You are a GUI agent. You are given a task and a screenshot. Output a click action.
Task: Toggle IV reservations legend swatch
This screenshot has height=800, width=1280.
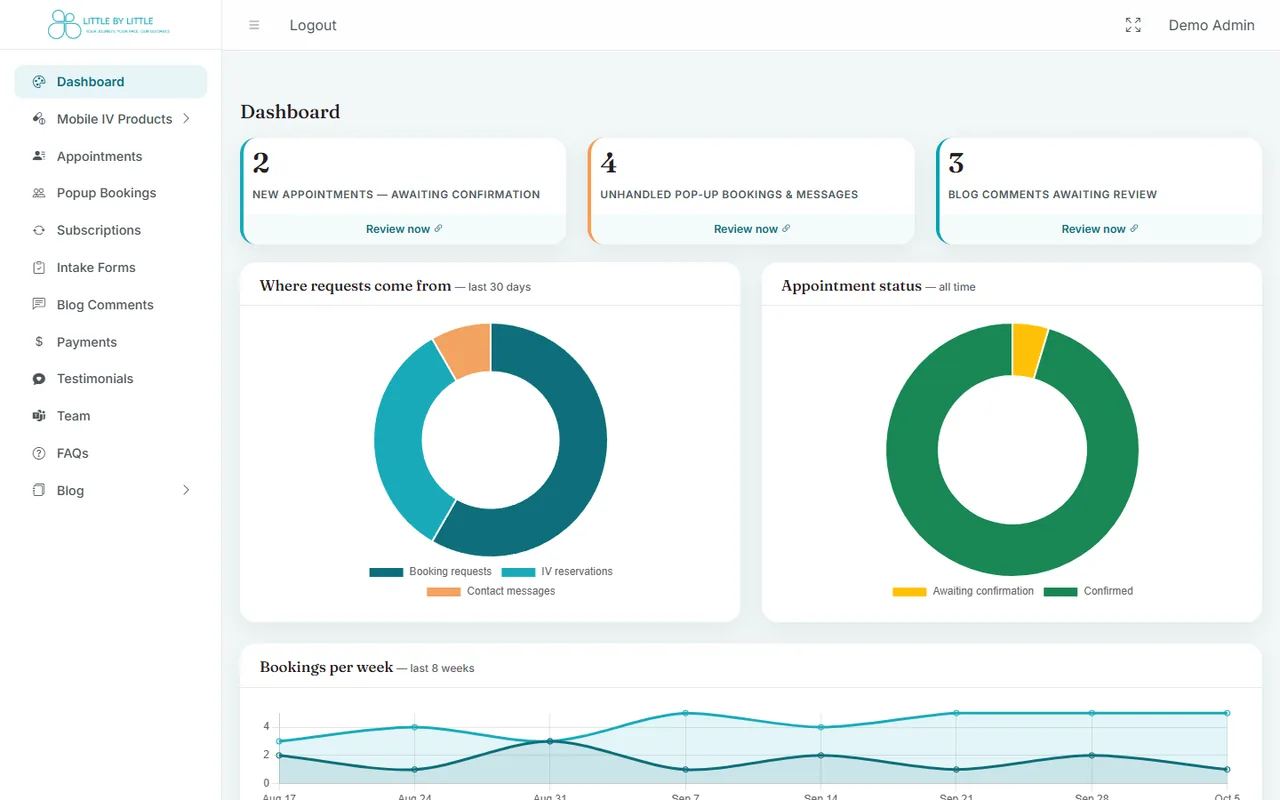point(518,572)
